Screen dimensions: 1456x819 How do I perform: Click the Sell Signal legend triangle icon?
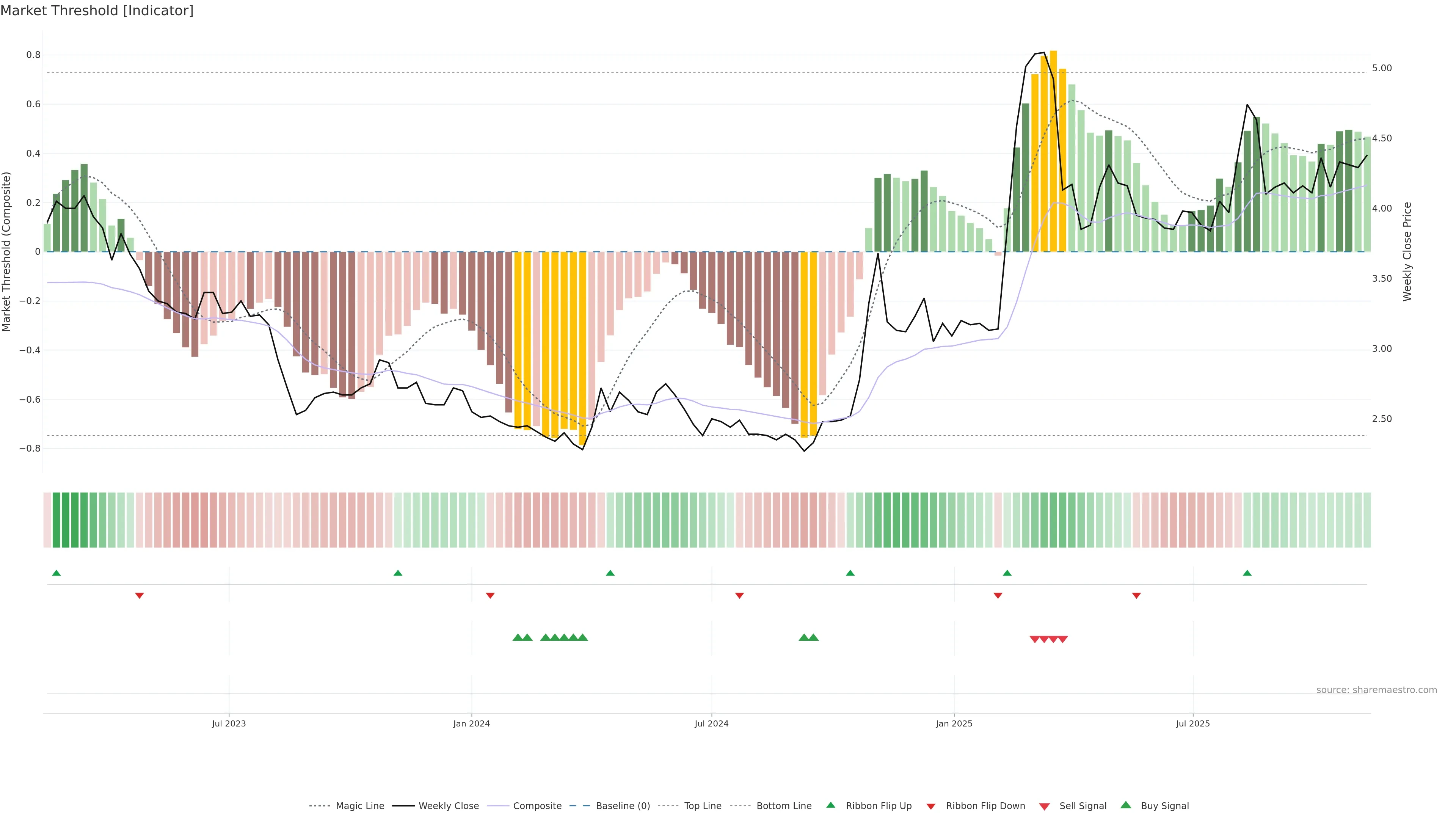pos(1044,806)
